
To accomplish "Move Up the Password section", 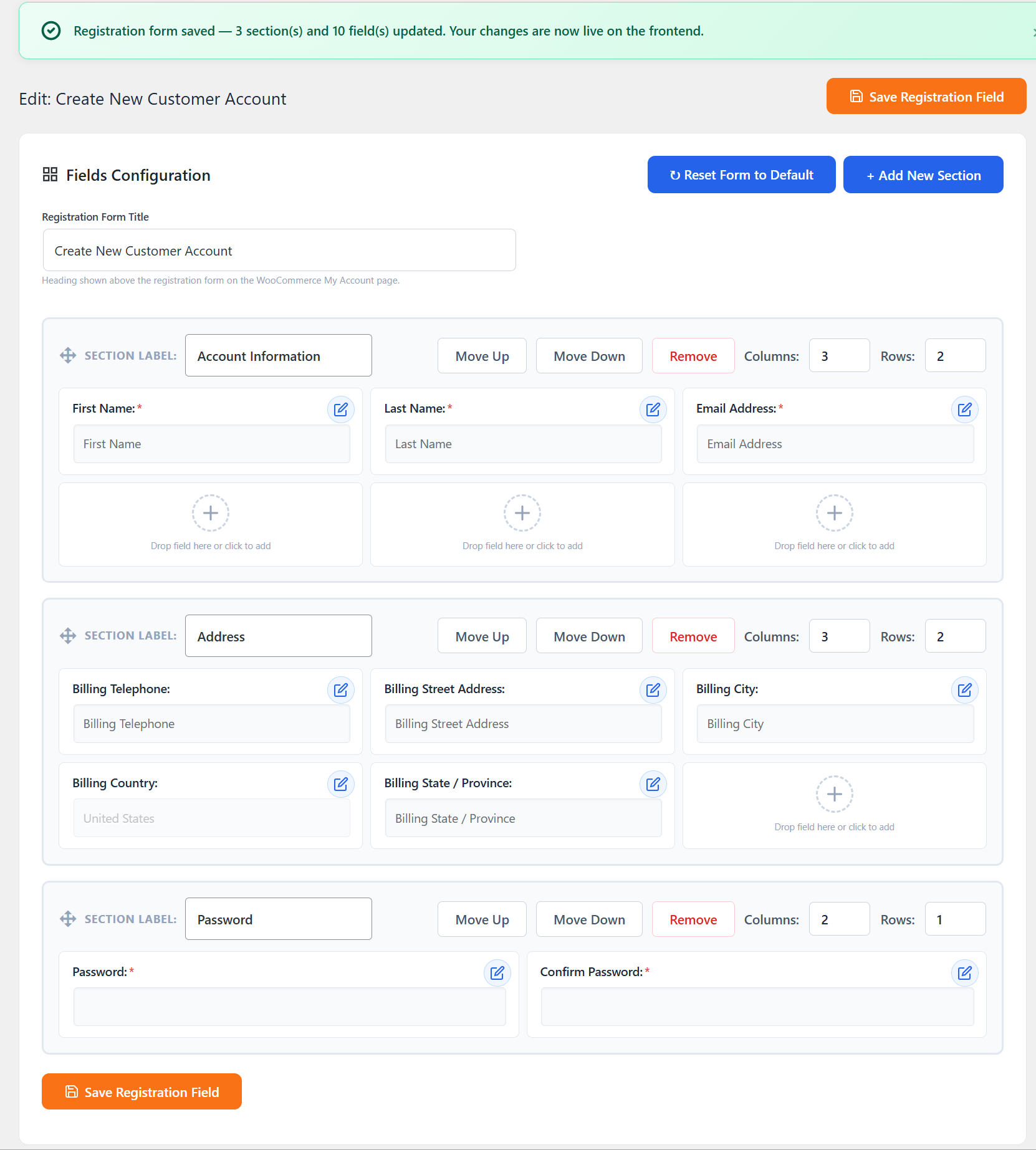I will click(x=482, y=919).
